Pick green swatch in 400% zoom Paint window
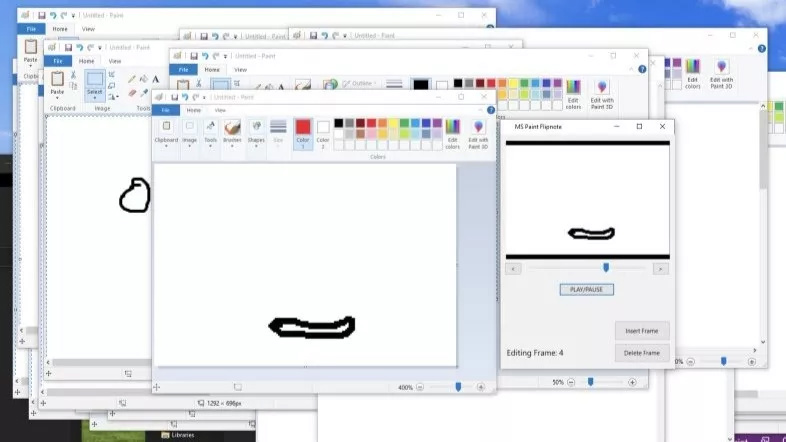This screenshot has height=442, width=786. tap(405, 123)
